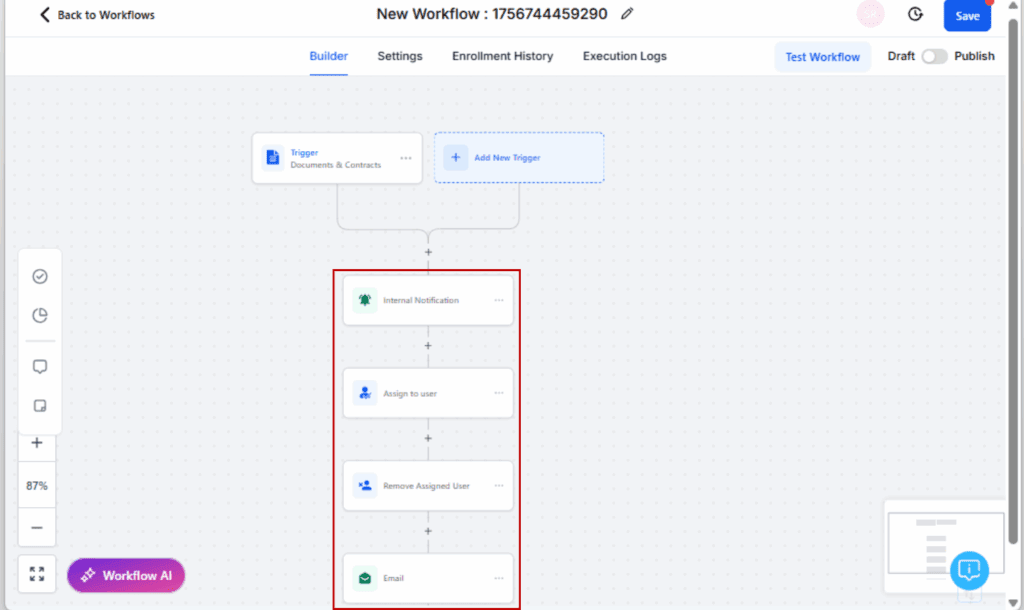
Task: Go Back to Workflows
Action: click(106, 14)
